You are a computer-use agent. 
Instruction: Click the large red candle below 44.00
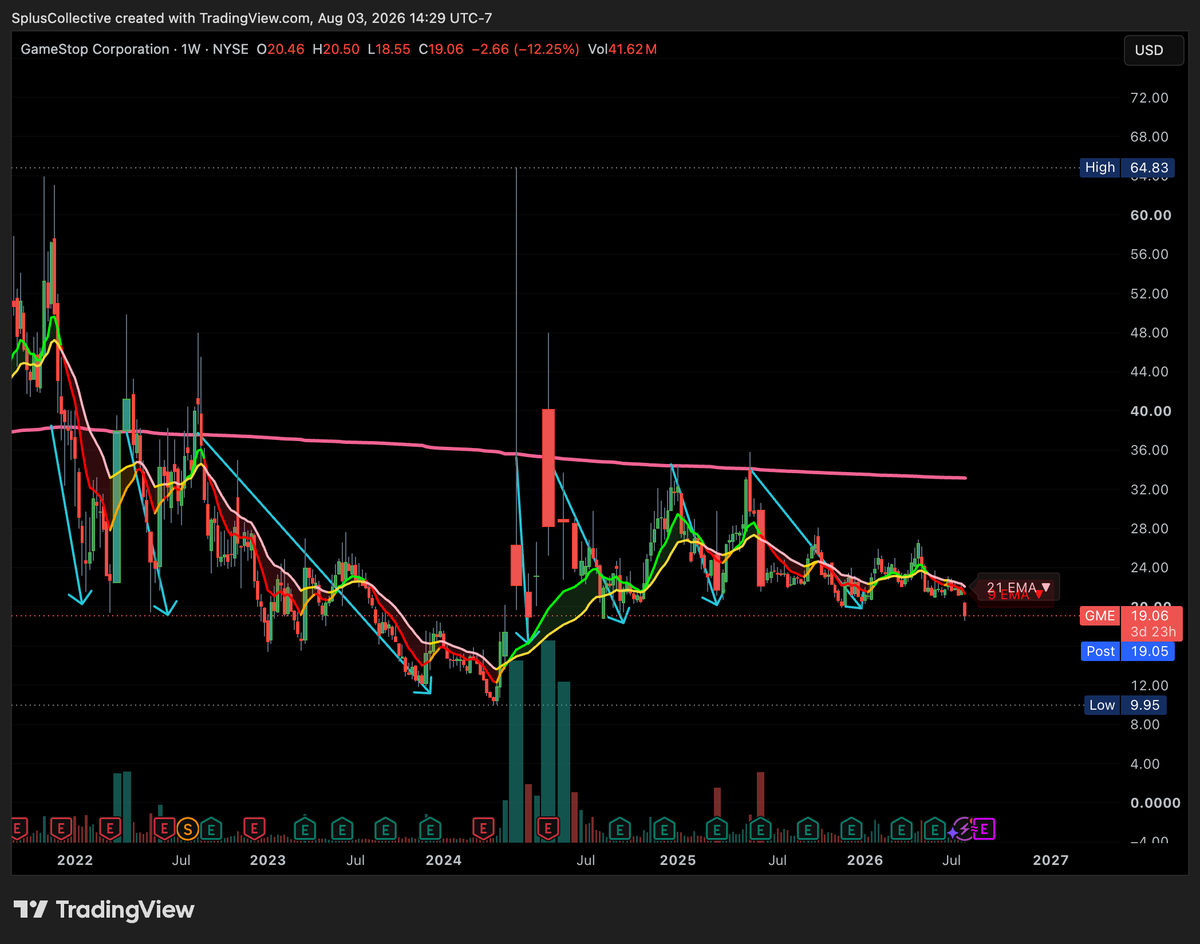click(x=548, y=467)
